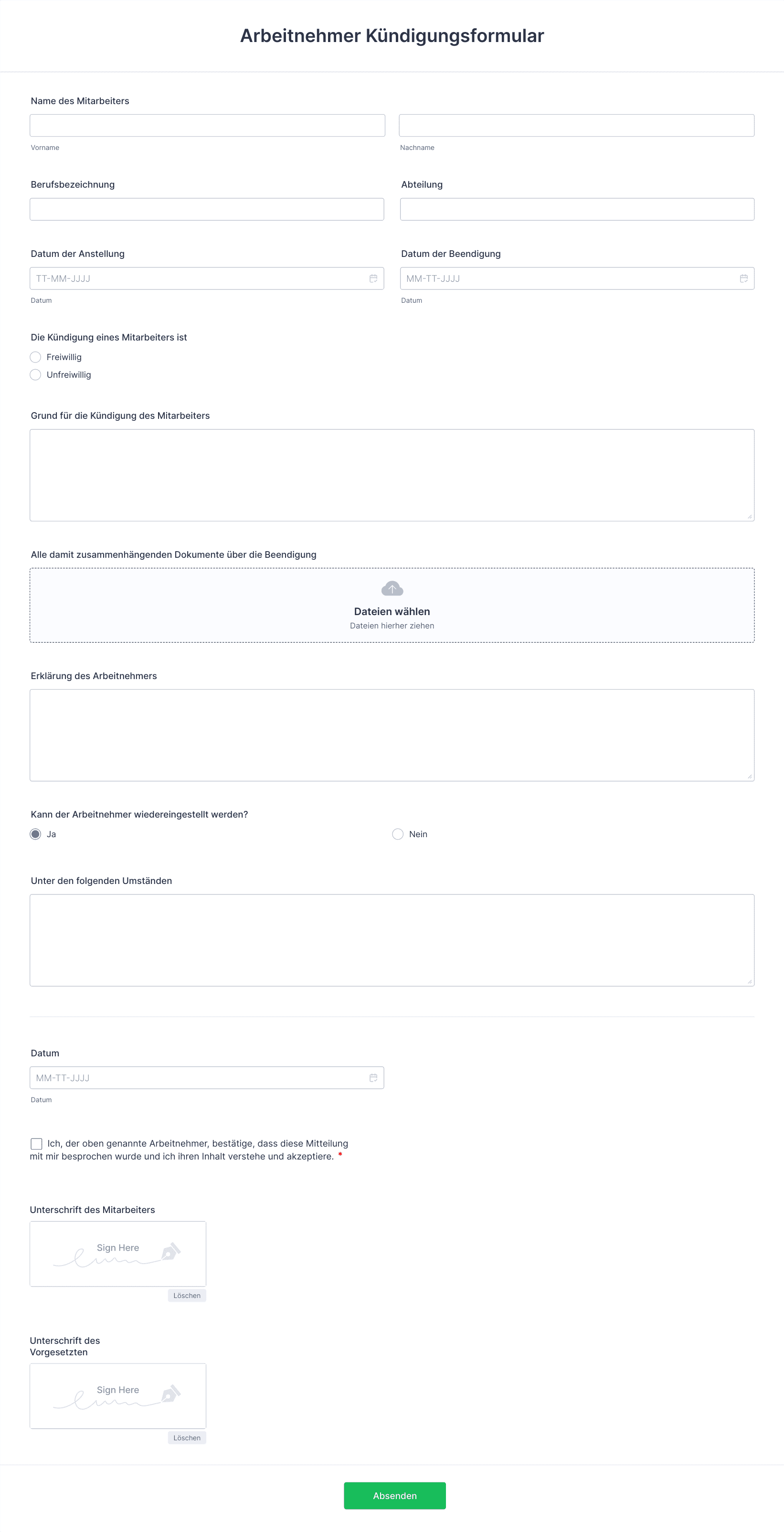Click Dateien wählen to upload documents
This screenshot has height=1532, width=784.
392,611
